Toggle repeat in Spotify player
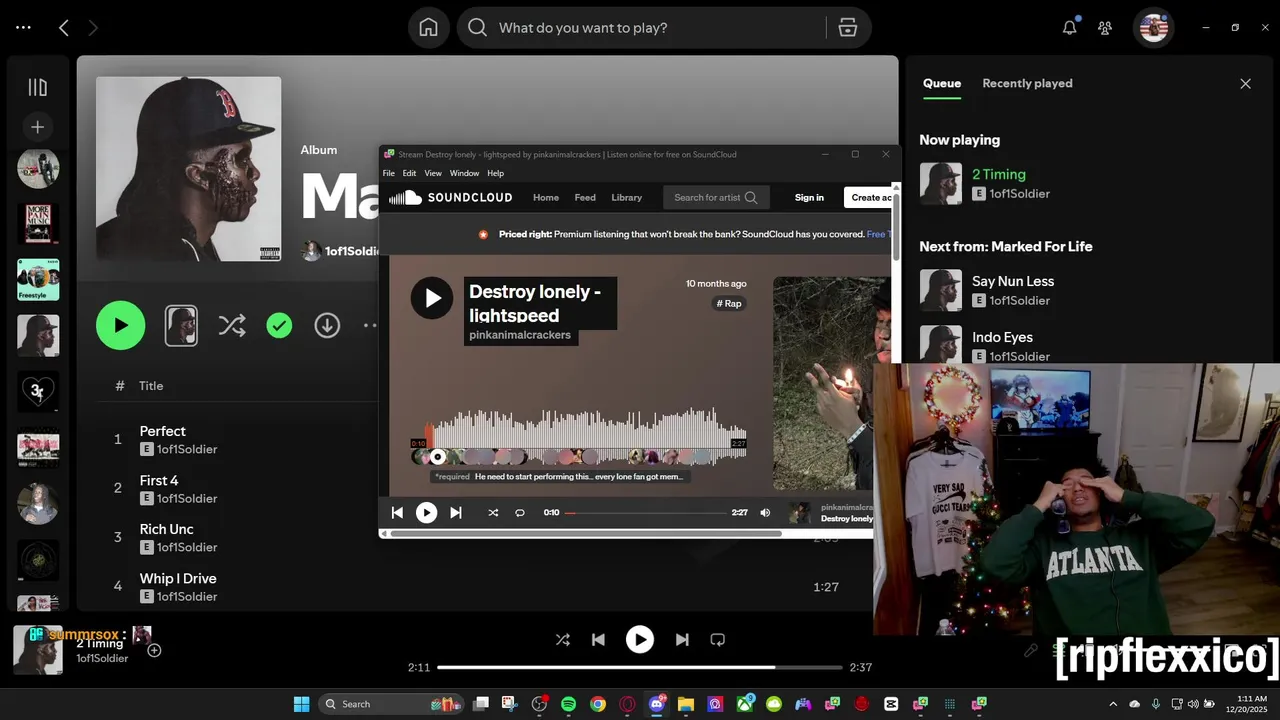1280x720 pixels. point(717,640)
